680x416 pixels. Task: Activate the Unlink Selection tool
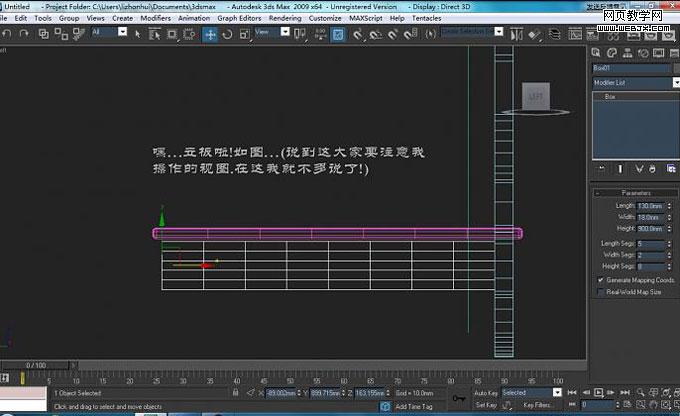pos(61,34)
